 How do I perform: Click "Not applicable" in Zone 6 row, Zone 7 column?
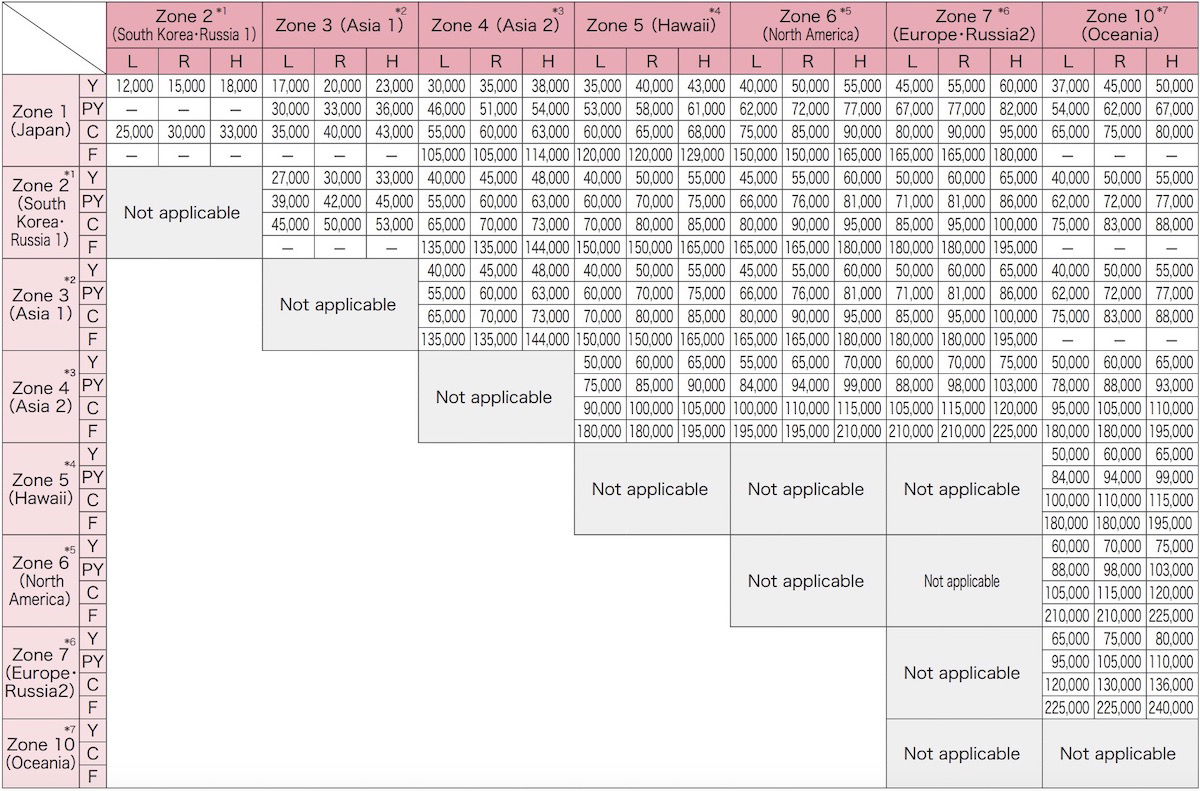click(962, 581)
